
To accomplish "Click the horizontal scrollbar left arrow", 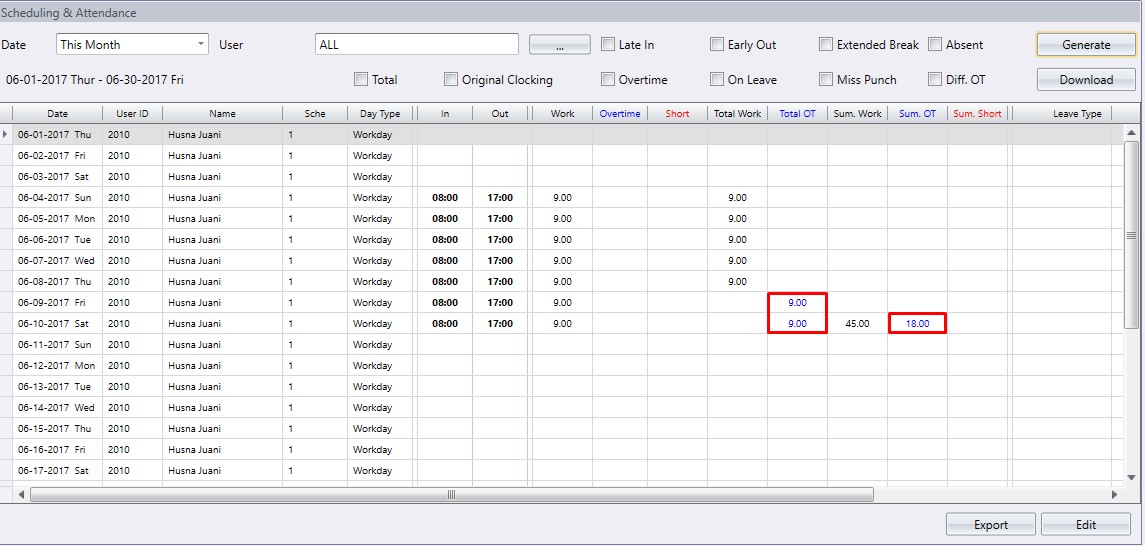I will [21, 495].
